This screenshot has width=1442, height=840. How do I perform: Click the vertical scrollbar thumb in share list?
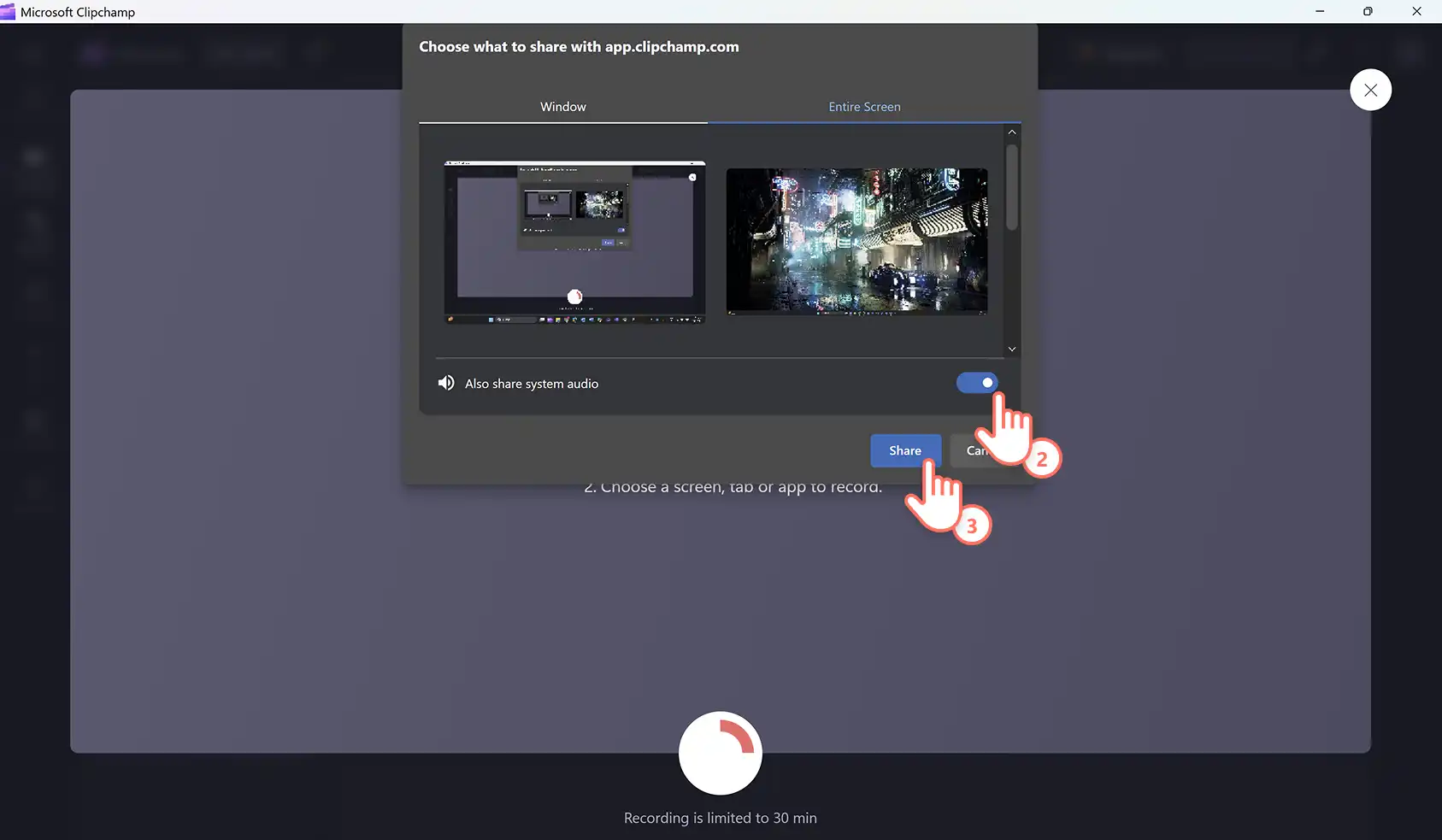1011,187
